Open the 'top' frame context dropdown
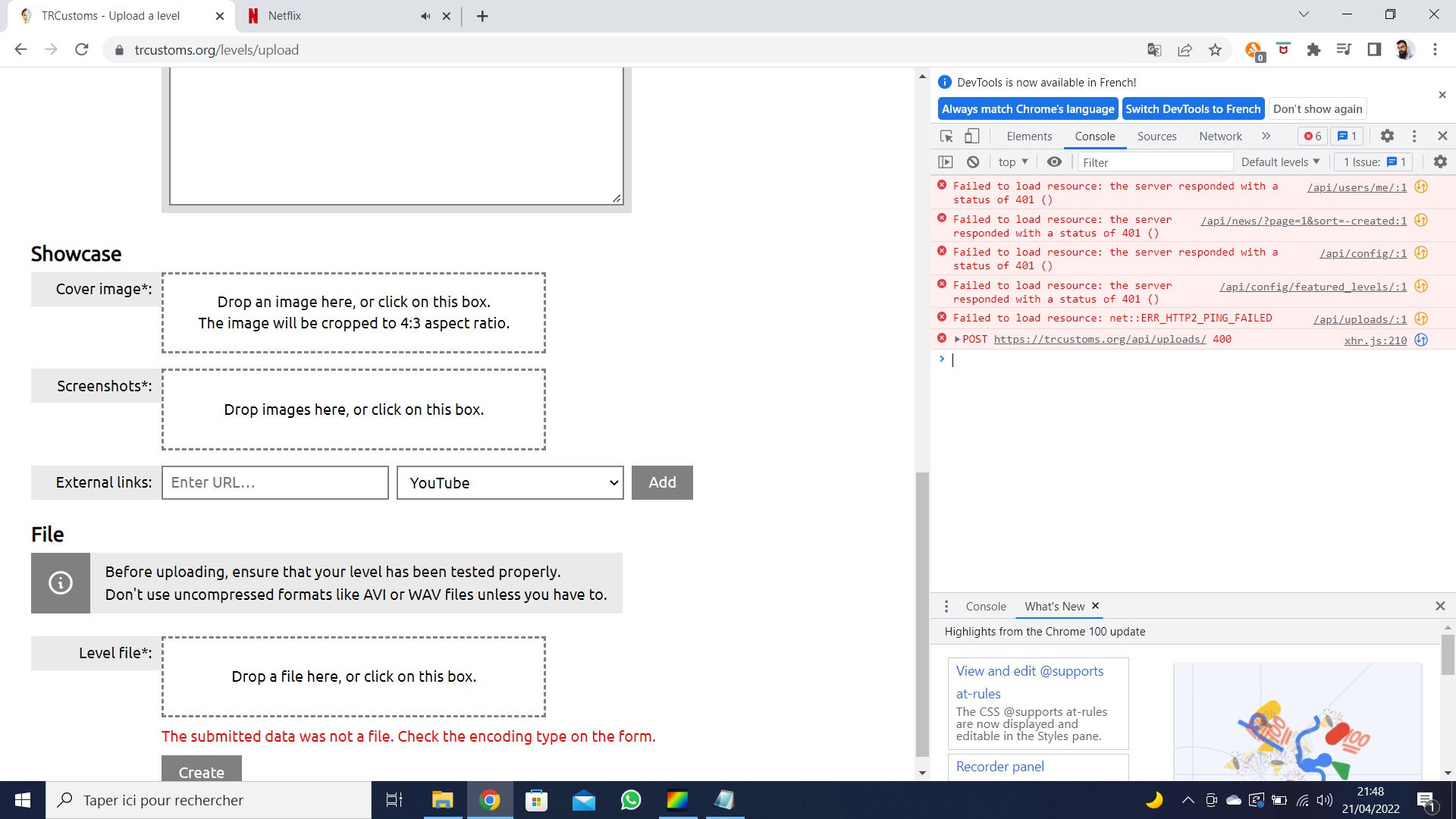1456x819 pixels. (1012, 162)
